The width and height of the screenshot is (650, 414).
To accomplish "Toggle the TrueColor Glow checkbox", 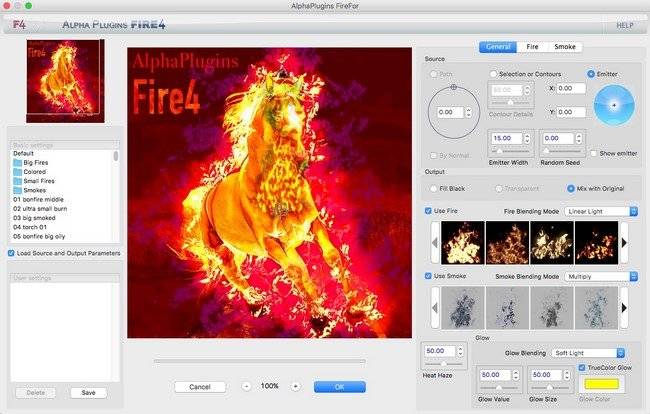I will click(582, 368).
